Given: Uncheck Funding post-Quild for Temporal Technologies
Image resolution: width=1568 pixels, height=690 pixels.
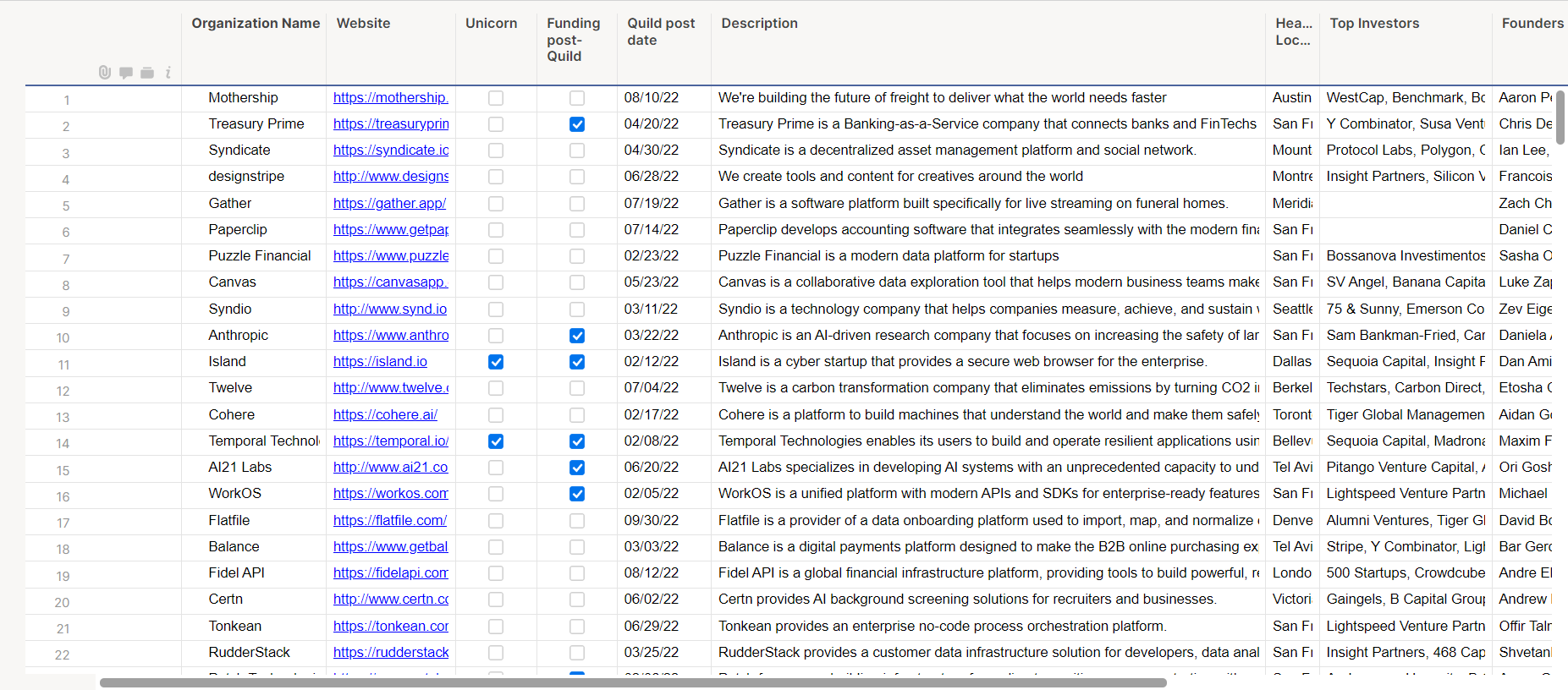Looking at the screenshot, I should [577, 441].
